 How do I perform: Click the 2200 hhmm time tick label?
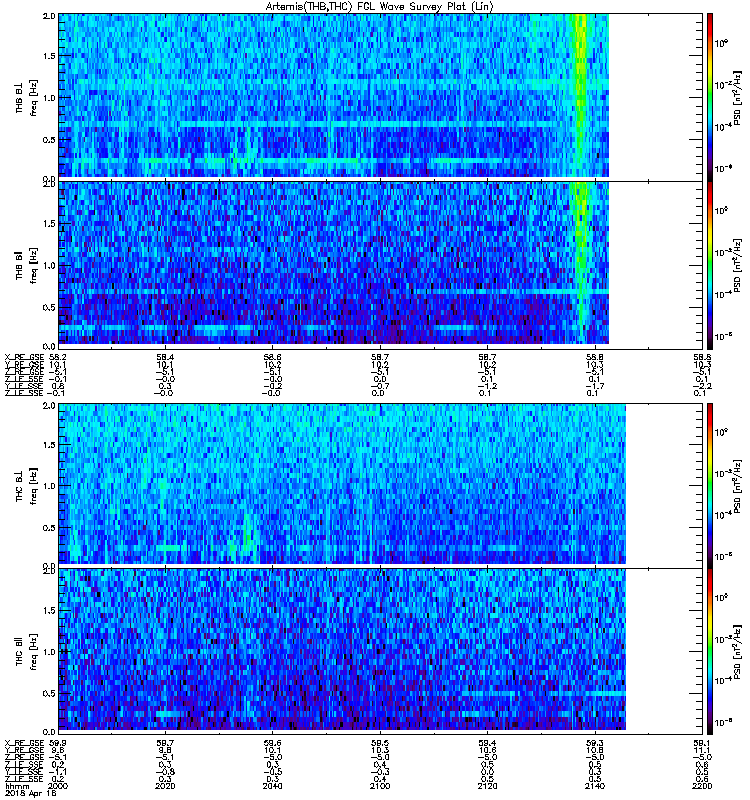click(x=702, y=786)
